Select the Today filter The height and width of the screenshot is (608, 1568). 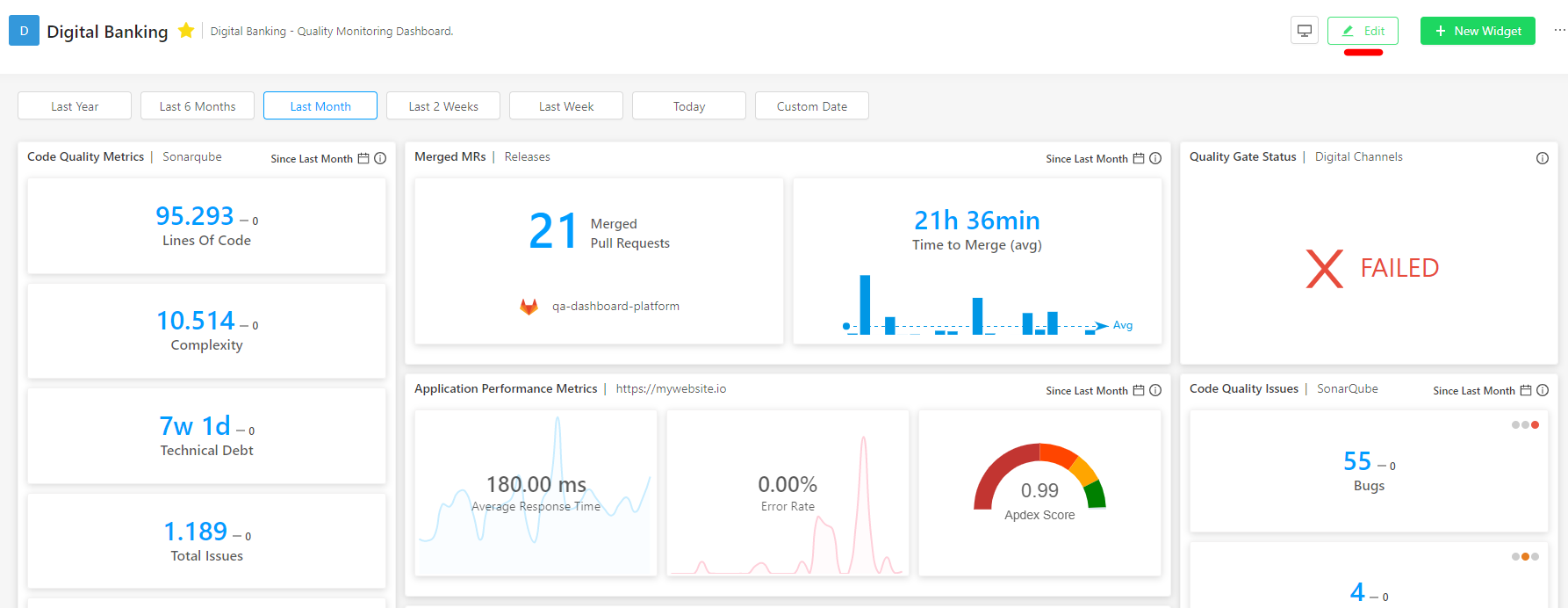click(689, 106)
